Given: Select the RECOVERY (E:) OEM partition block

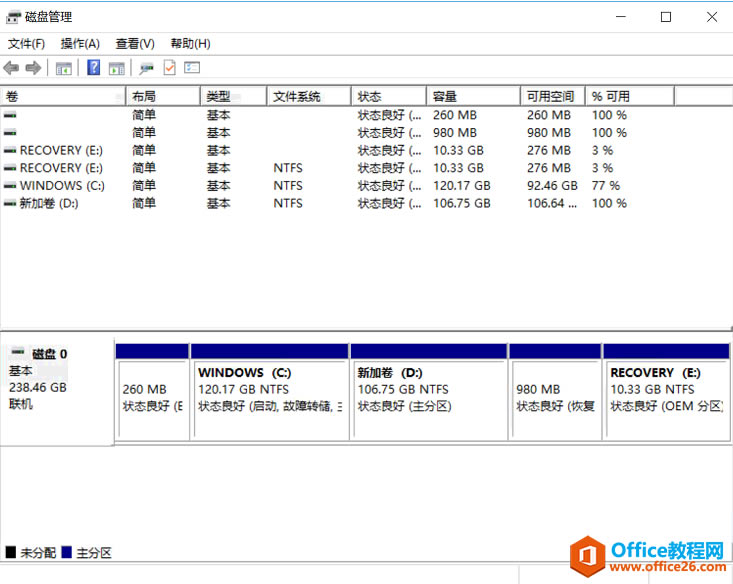Looking at the screenshot, I should tap(667, 392).
